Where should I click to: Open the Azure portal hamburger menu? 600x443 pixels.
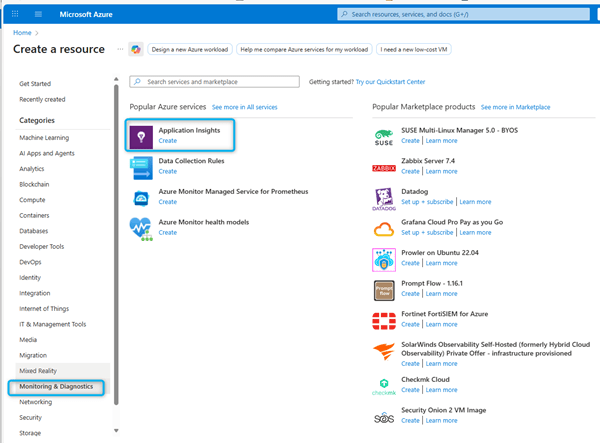point(38,14)
